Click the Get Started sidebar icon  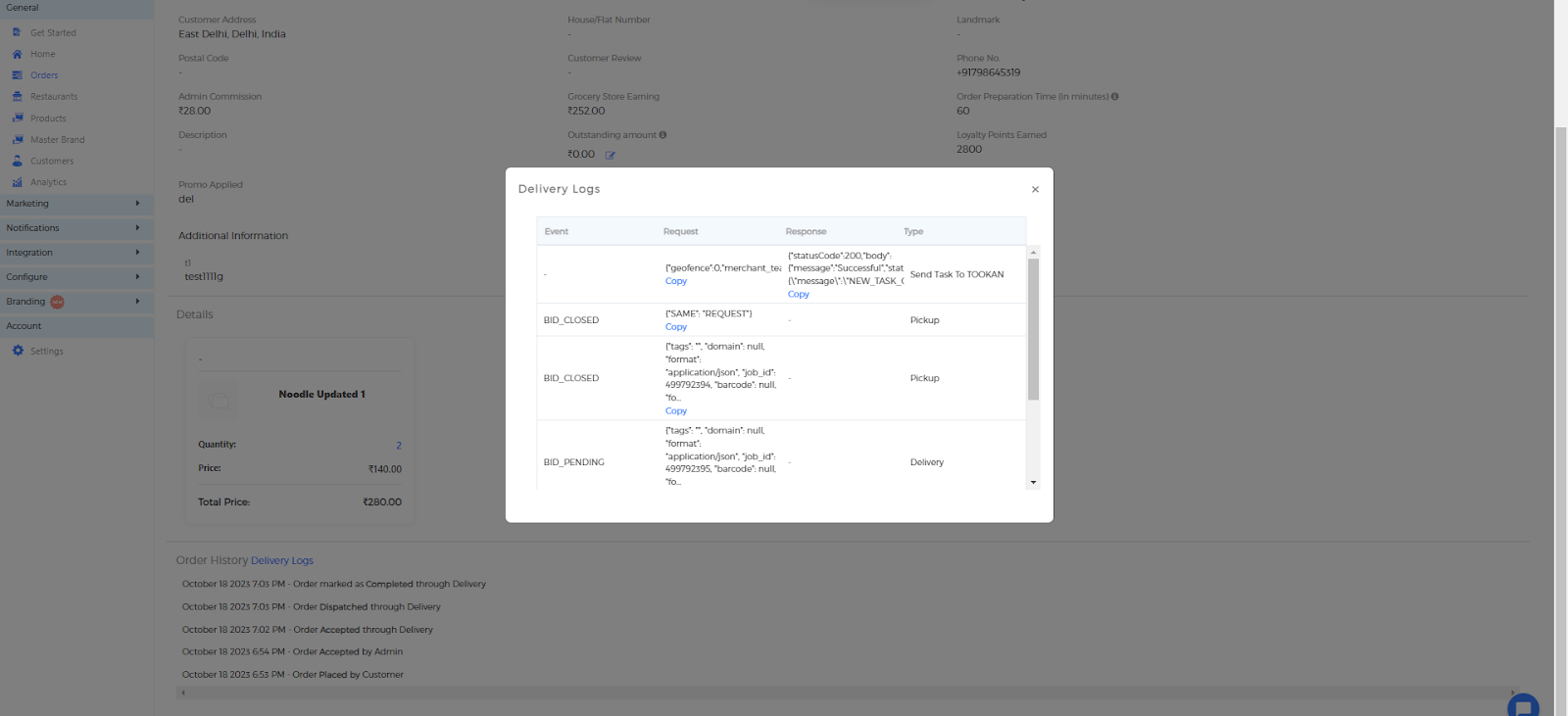click(17, 32)
